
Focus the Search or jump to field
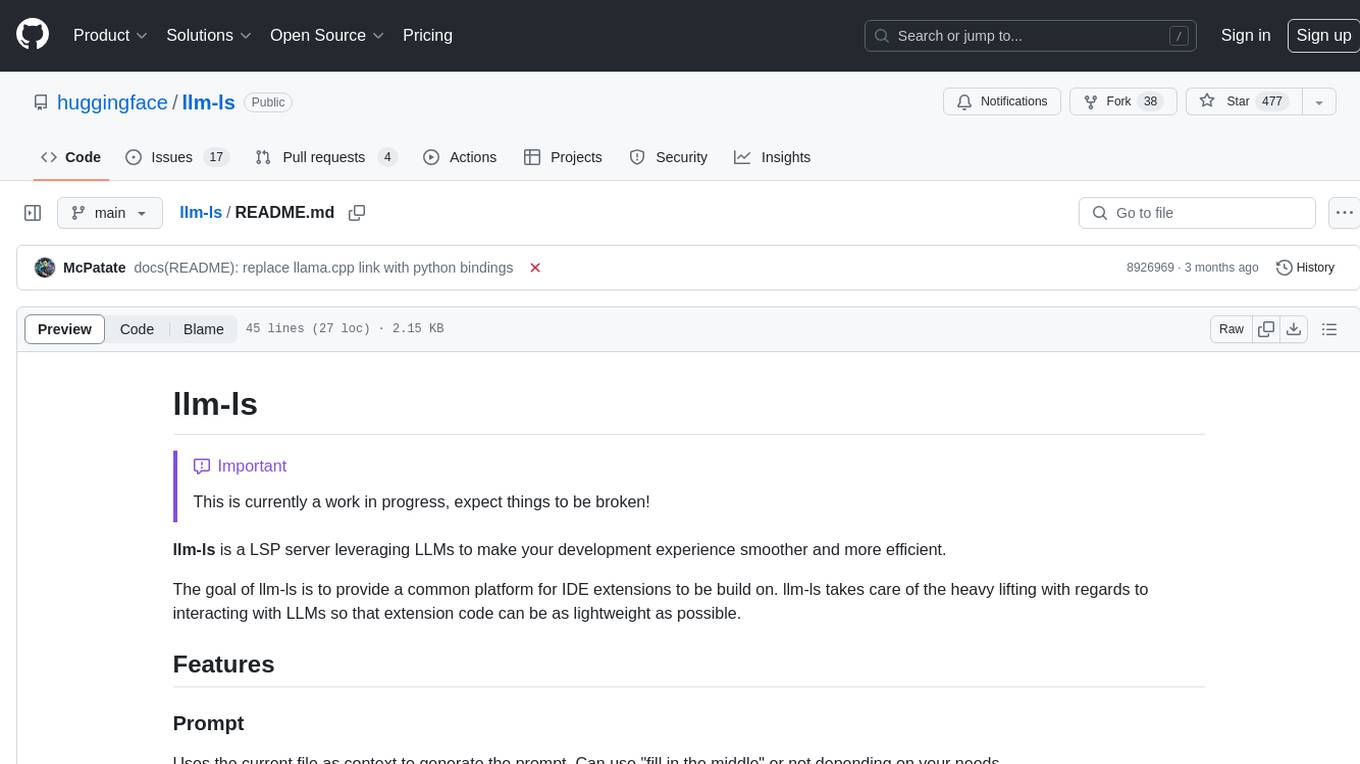point(1032,35)
